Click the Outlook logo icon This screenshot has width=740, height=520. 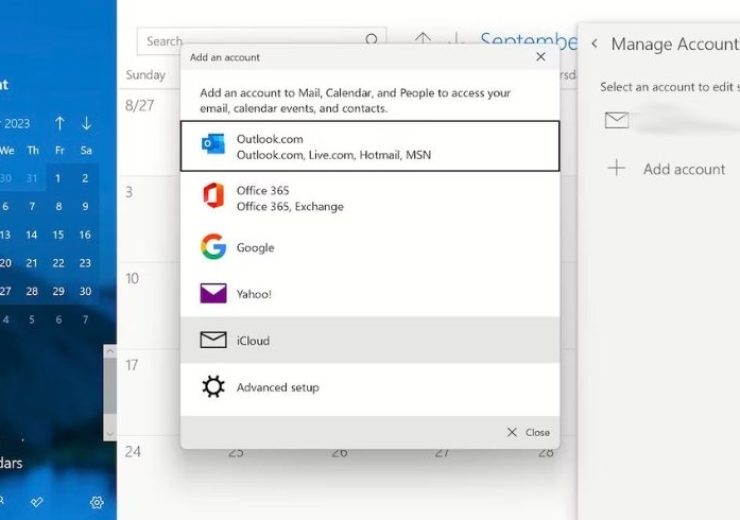(213, 143)
